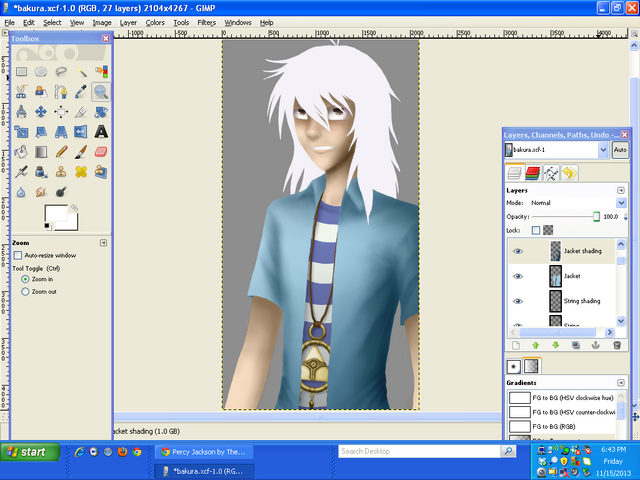
Task: Select the Foreground Select tool
Action: coord(41,92)
